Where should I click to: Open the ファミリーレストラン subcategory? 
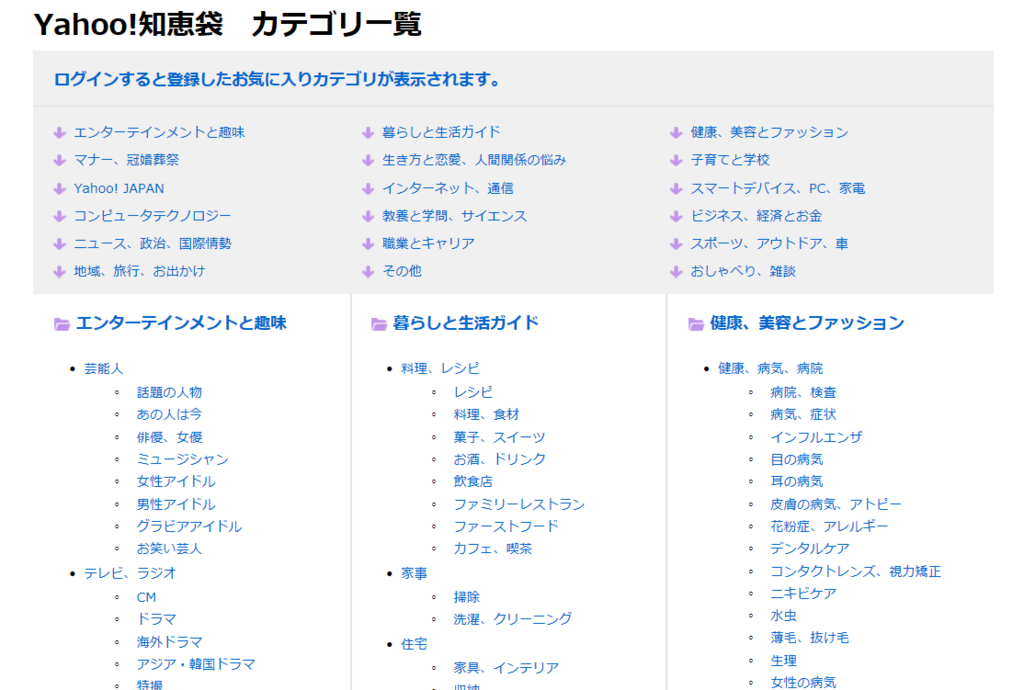(x=519, y=505)
